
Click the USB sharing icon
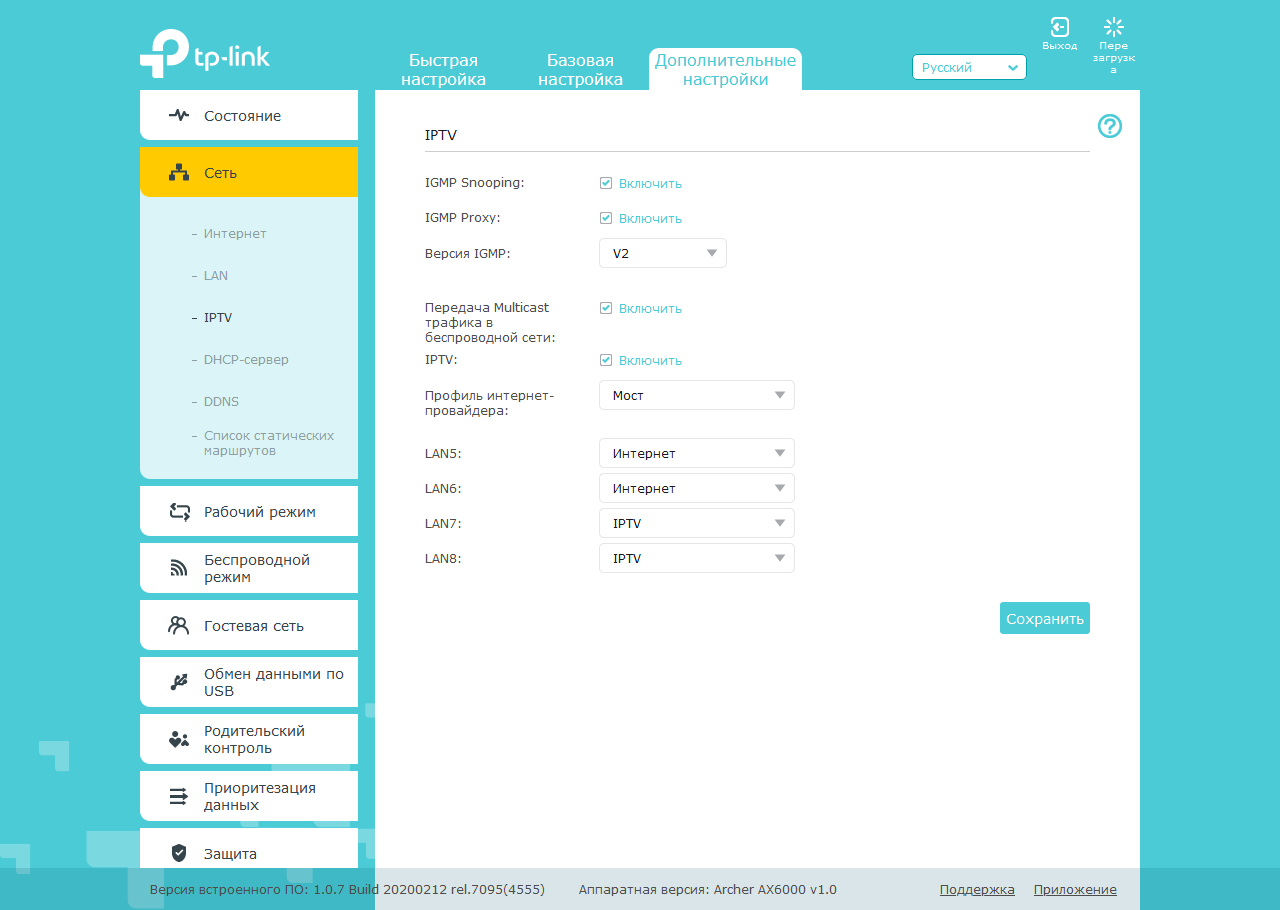point(179,682)
